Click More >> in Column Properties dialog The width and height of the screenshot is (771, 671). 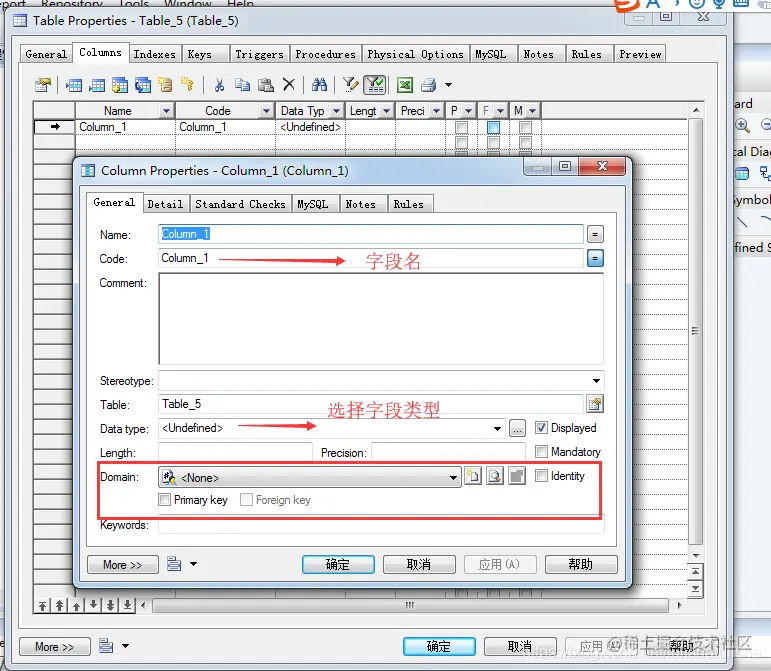pyautogui.click(x=122, y=564)
